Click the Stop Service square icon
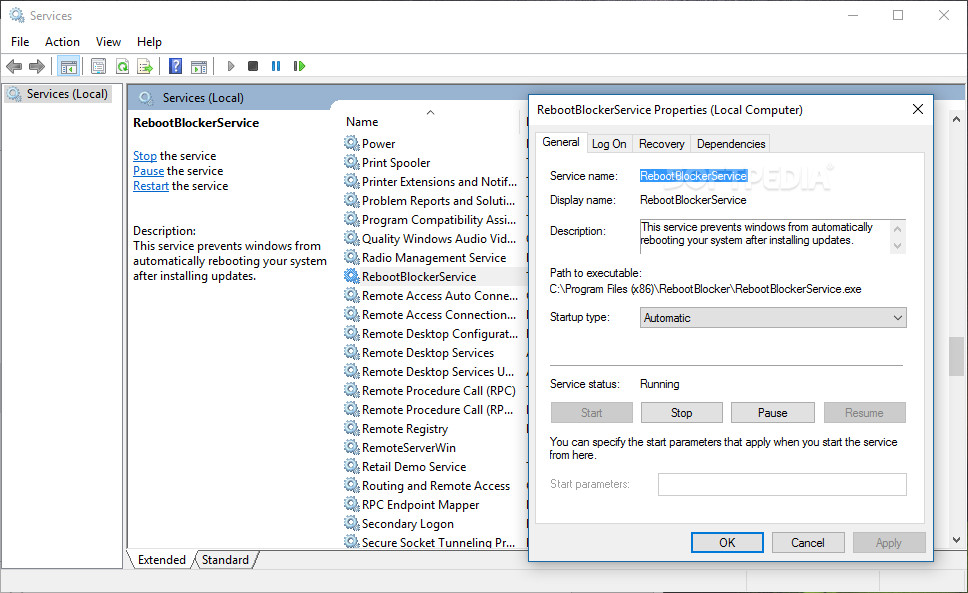Viewport: 968px width, 593px height. pyautogui.click(x=252, y=66)
